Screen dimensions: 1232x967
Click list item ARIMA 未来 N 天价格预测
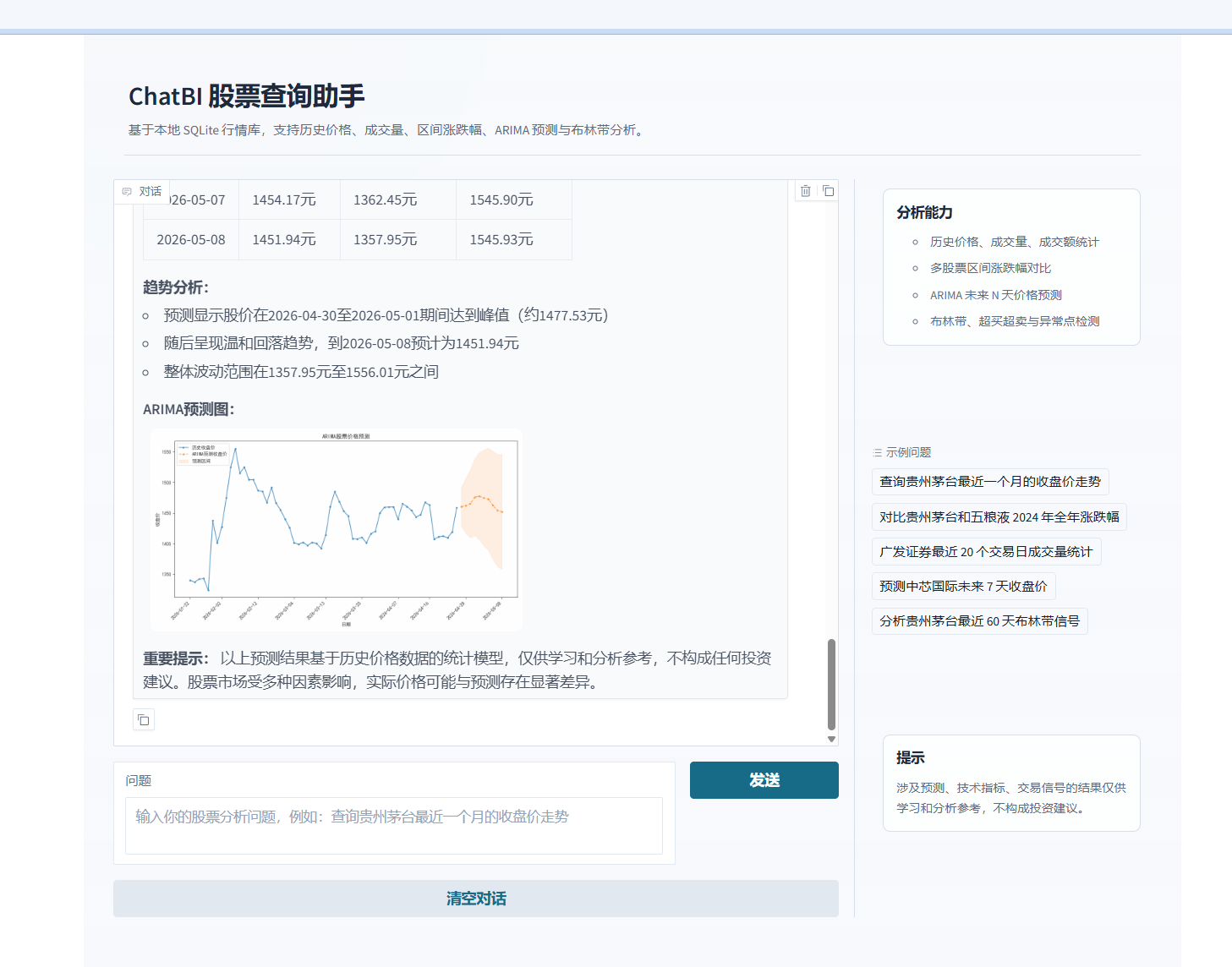coord(995,295)
